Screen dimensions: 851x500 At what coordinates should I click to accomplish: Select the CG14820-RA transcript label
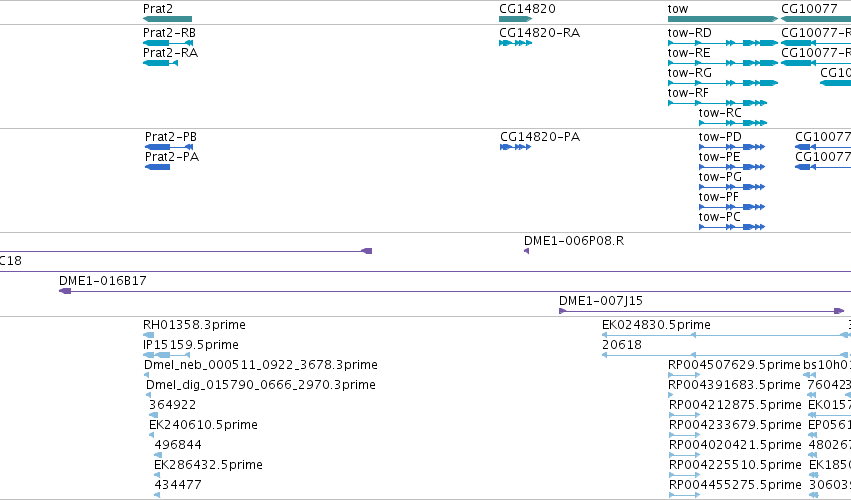pos(539,33)
